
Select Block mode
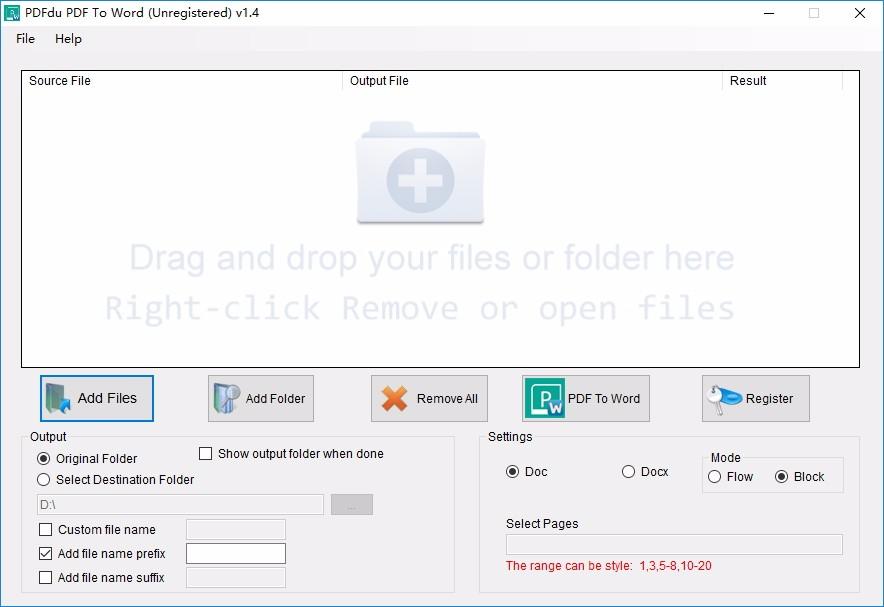tap(781, 477)
